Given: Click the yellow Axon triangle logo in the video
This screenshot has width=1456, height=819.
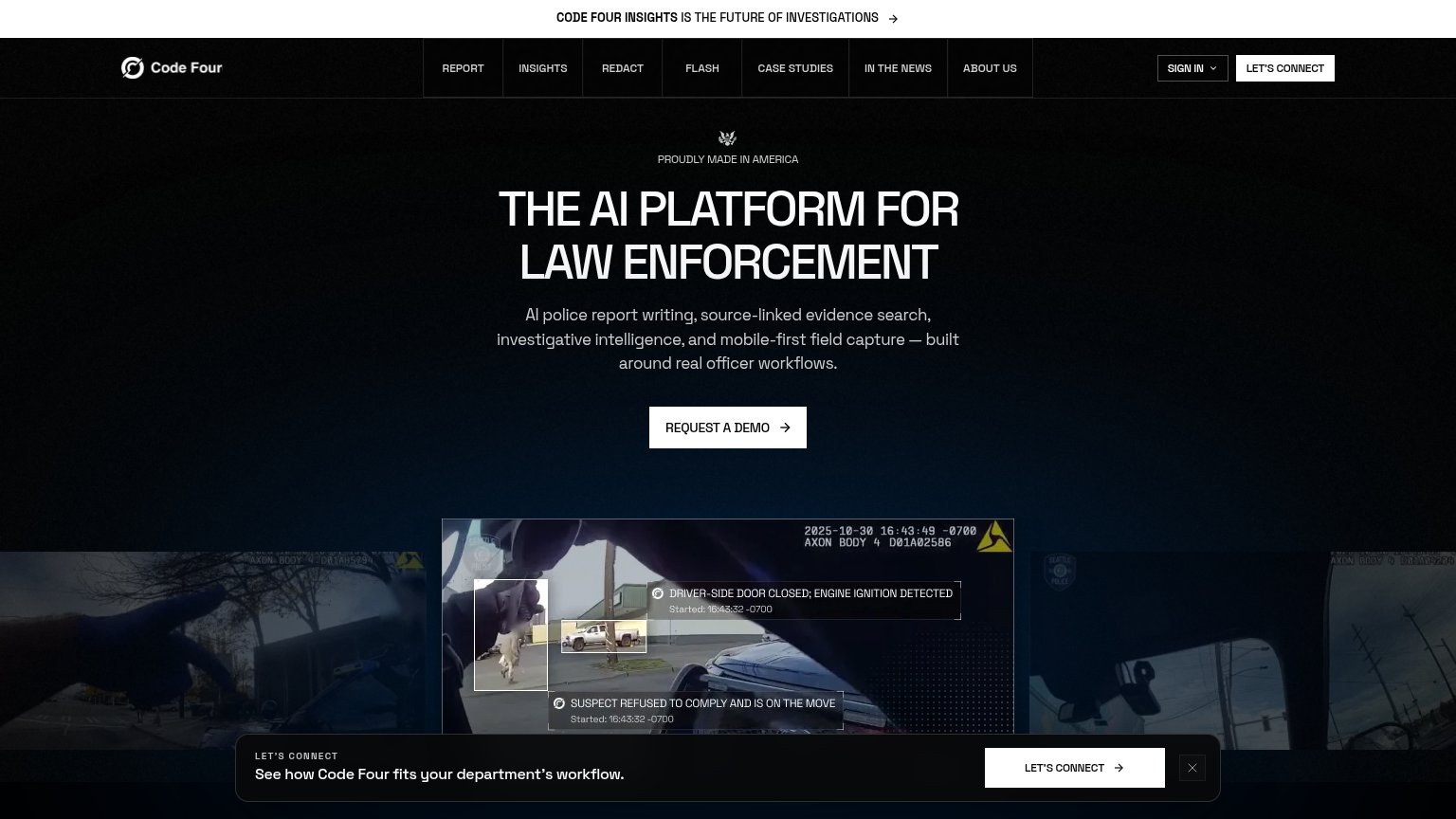Looking at the screenshot, I should point(995,537).
